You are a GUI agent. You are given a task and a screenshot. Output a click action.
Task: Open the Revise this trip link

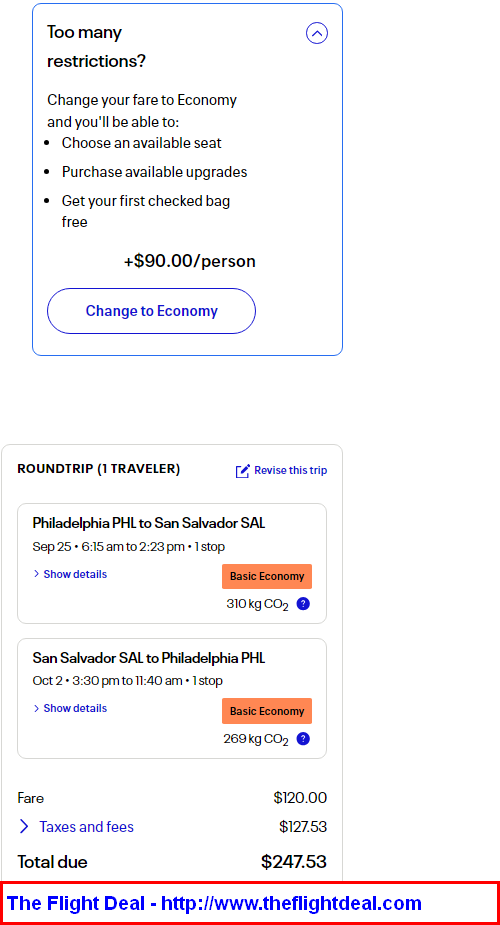[x=291, y=470]
